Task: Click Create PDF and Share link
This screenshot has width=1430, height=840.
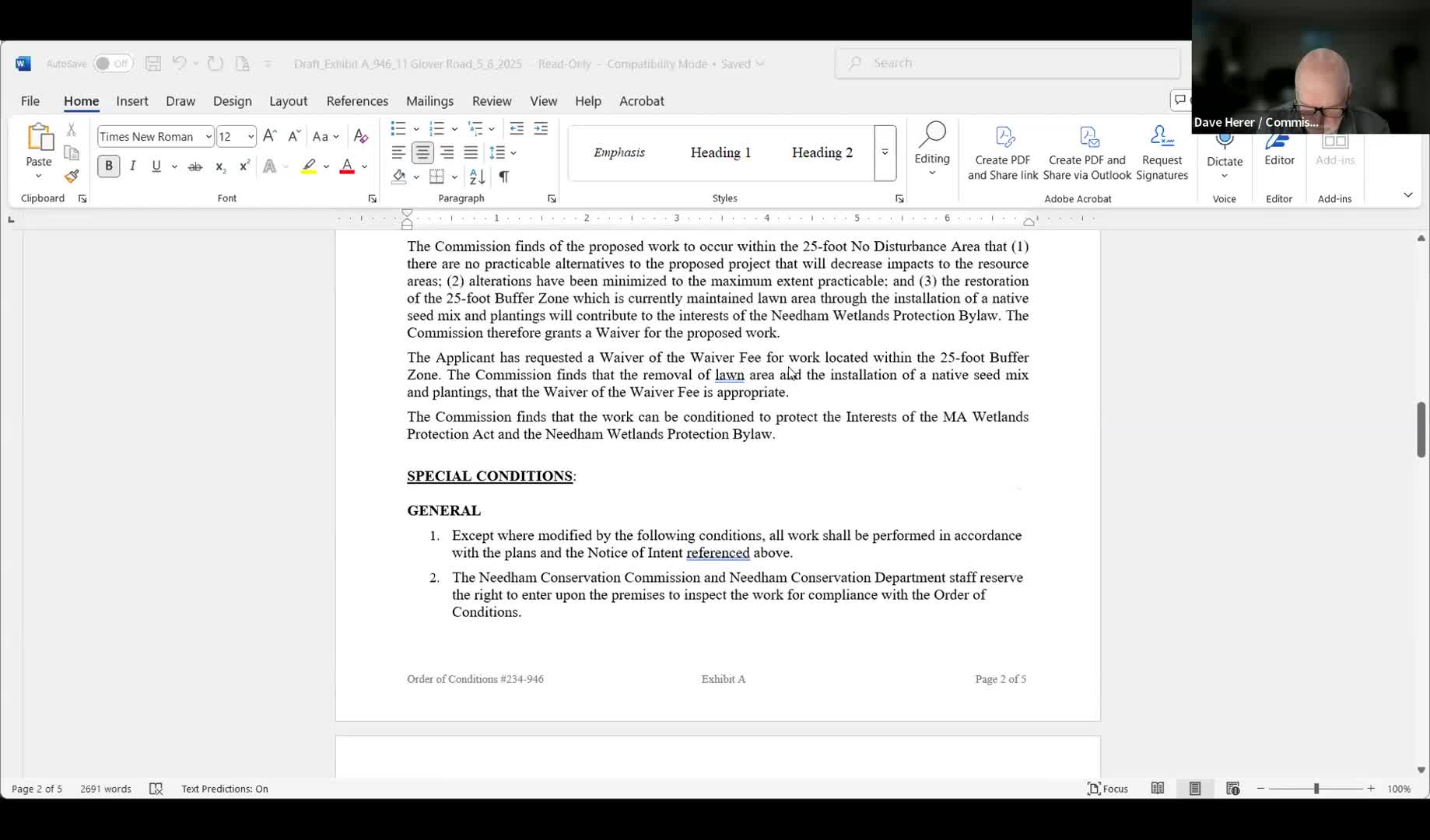Action: [1002, 154]
